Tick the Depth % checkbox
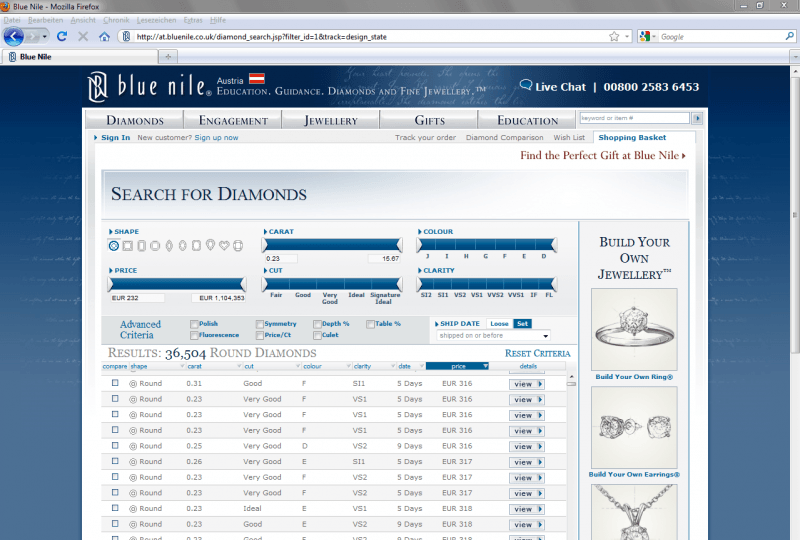800x540 pixels. click(317, 324)
